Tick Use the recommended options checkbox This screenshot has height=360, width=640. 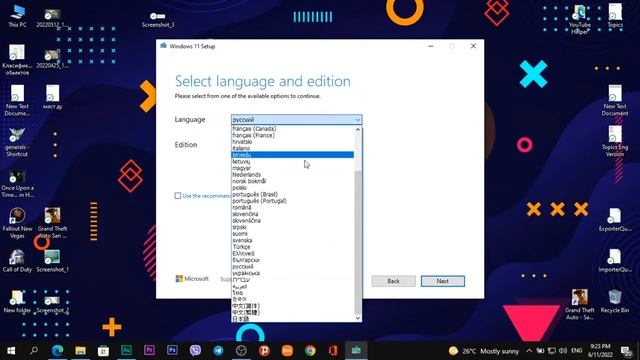(178, 196)
